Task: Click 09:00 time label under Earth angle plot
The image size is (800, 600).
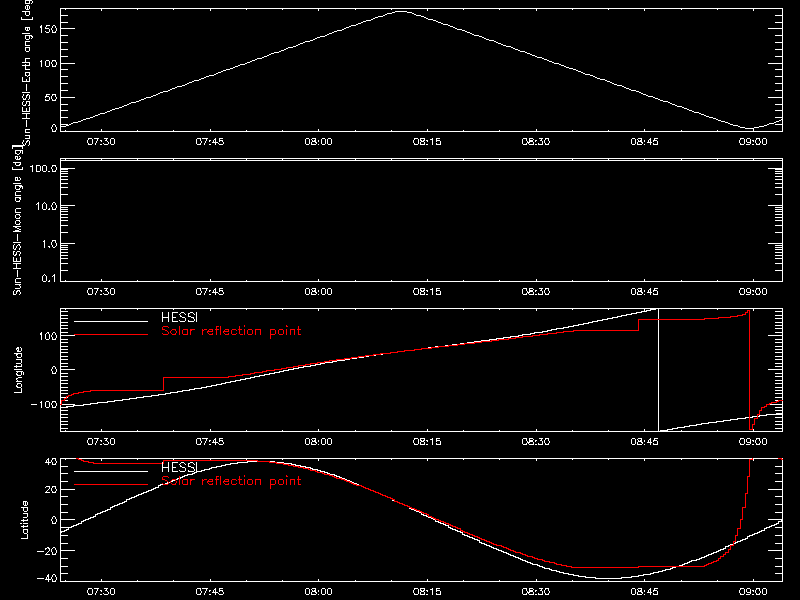Action: point(753,142)
